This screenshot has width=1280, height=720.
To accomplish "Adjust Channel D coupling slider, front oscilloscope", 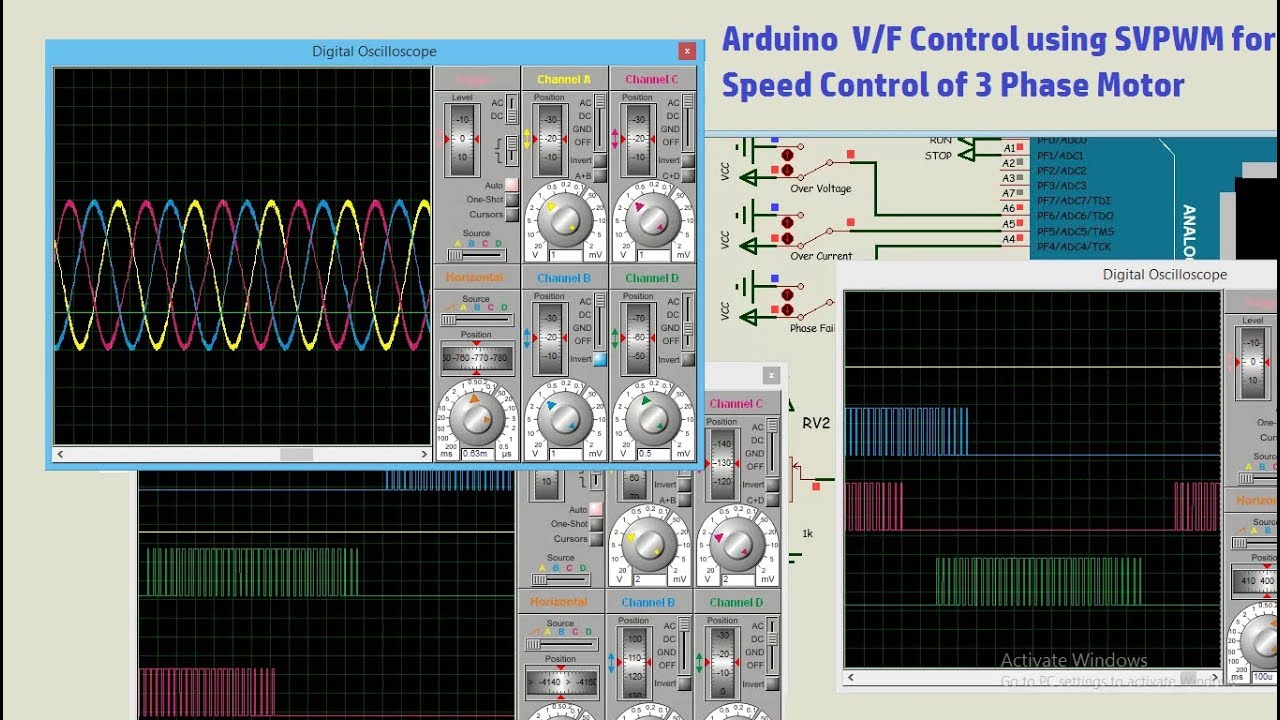I will pyautogui.click(x=688, y=321).
